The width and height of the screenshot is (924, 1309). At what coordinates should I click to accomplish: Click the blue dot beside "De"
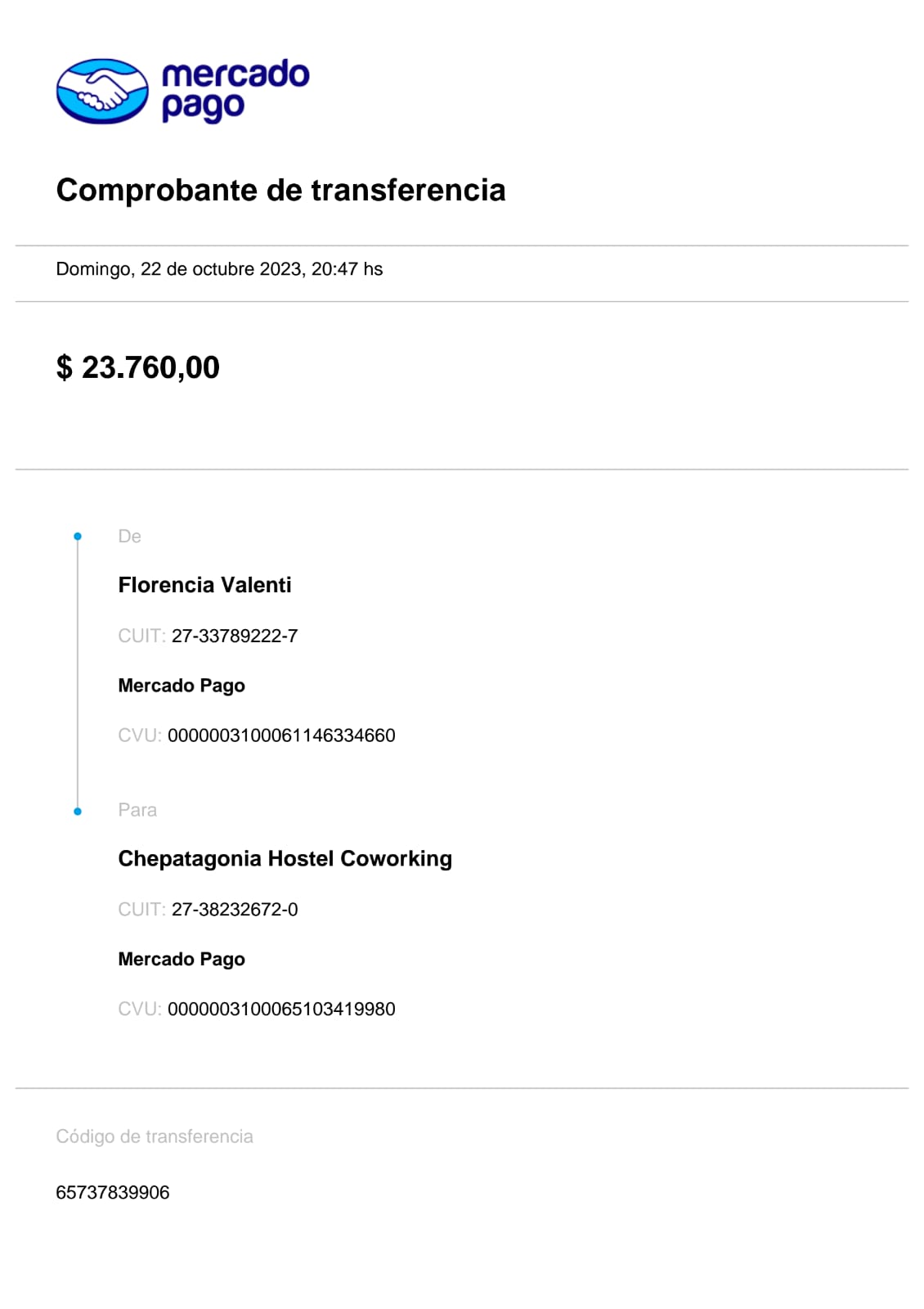(x=78, y=537)
